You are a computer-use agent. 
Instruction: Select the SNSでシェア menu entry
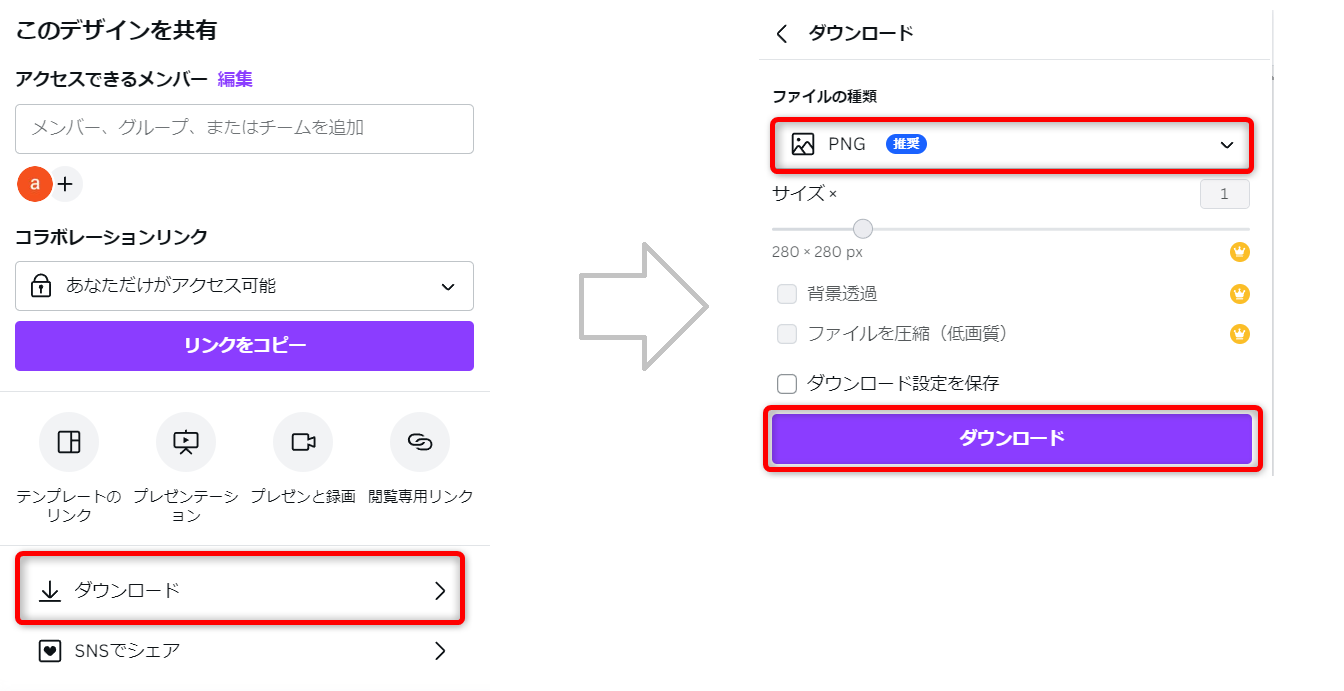coord(127,651)
